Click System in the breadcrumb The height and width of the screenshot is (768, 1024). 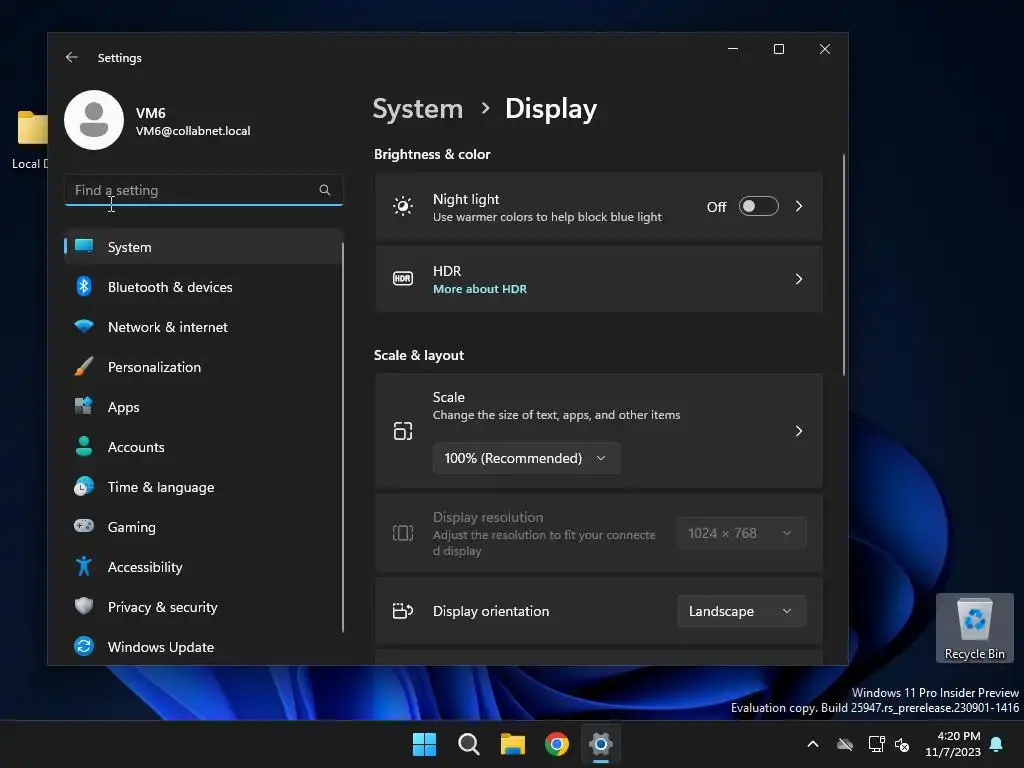(417, 108)
